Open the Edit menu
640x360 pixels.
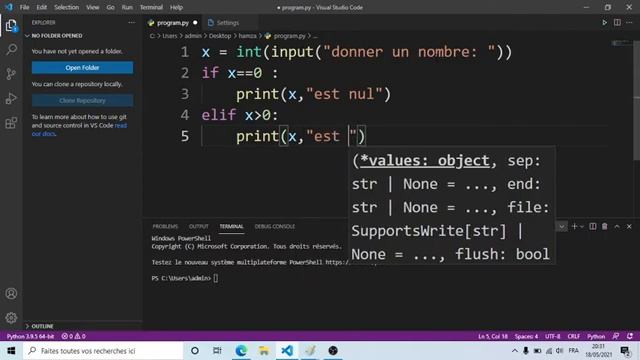pyautogui.click(x=42, y=7)
